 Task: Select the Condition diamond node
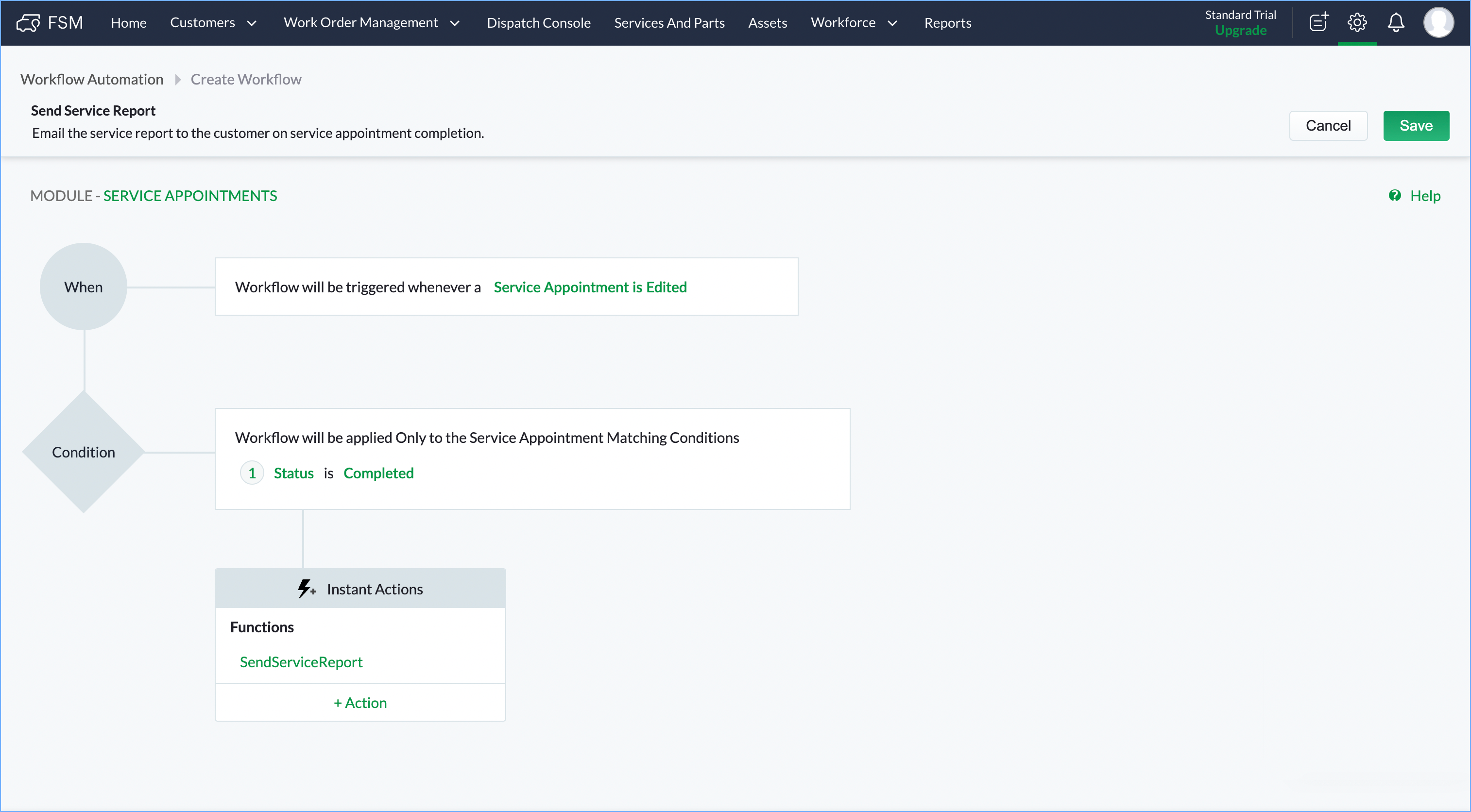84,452
